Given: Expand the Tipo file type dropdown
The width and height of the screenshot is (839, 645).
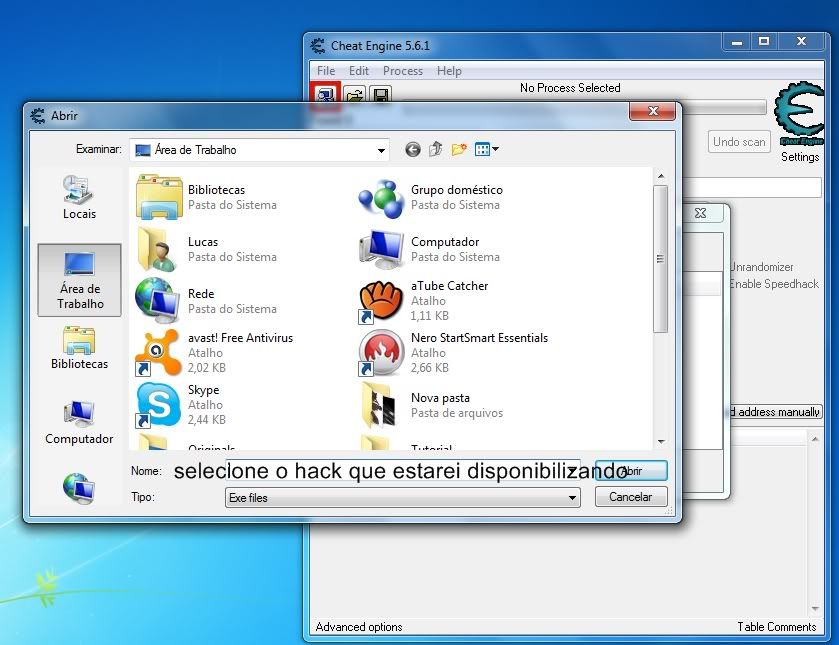Looking at the screenshot, I should (572, 498).
